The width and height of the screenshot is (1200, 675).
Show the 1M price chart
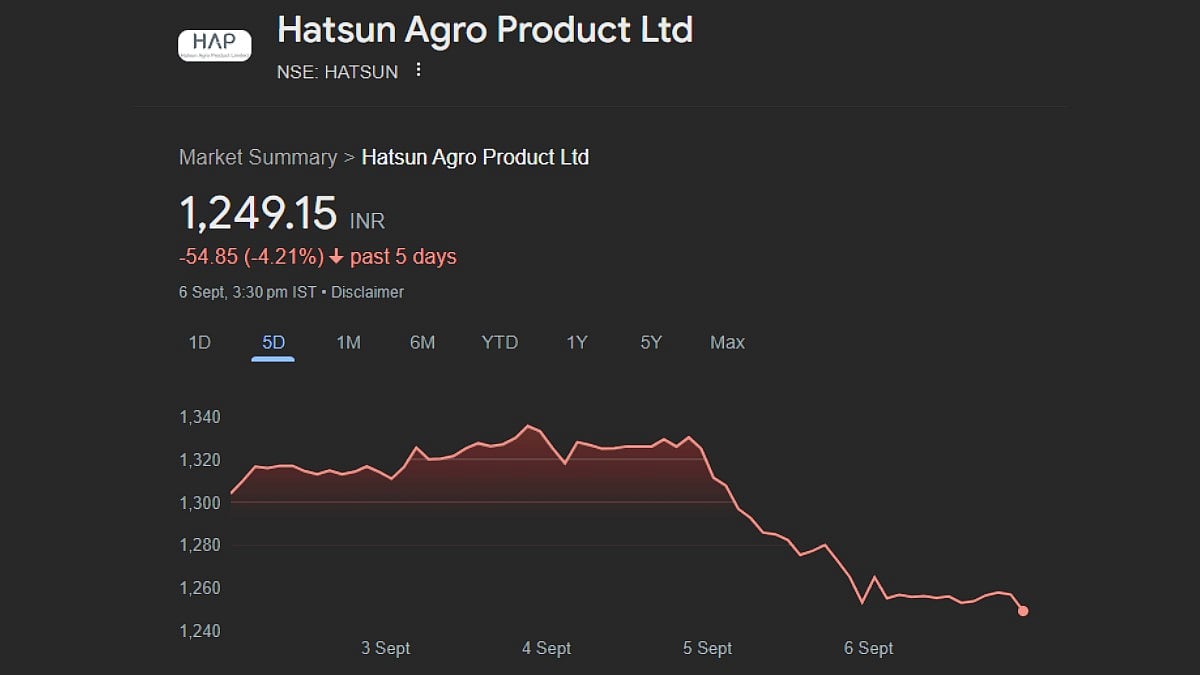(x=348, y=342)
